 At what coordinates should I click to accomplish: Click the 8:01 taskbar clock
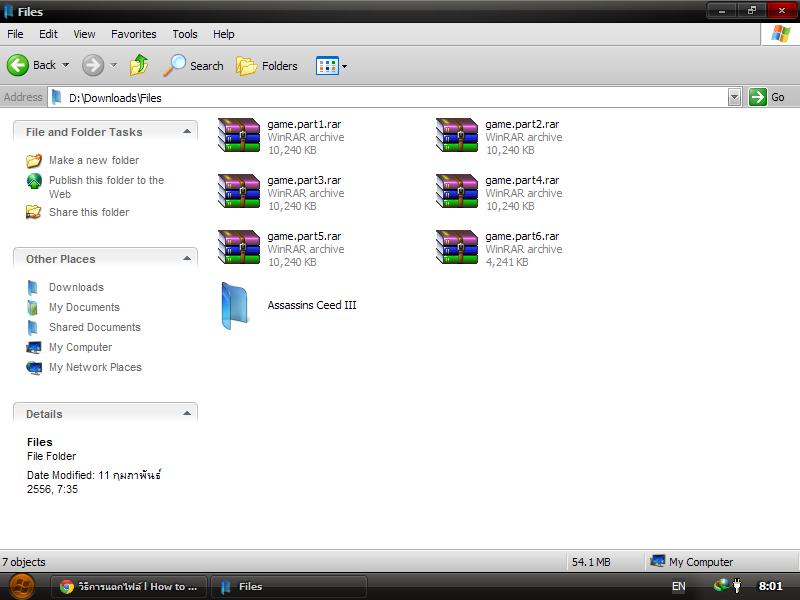click(x=770, y=586)
